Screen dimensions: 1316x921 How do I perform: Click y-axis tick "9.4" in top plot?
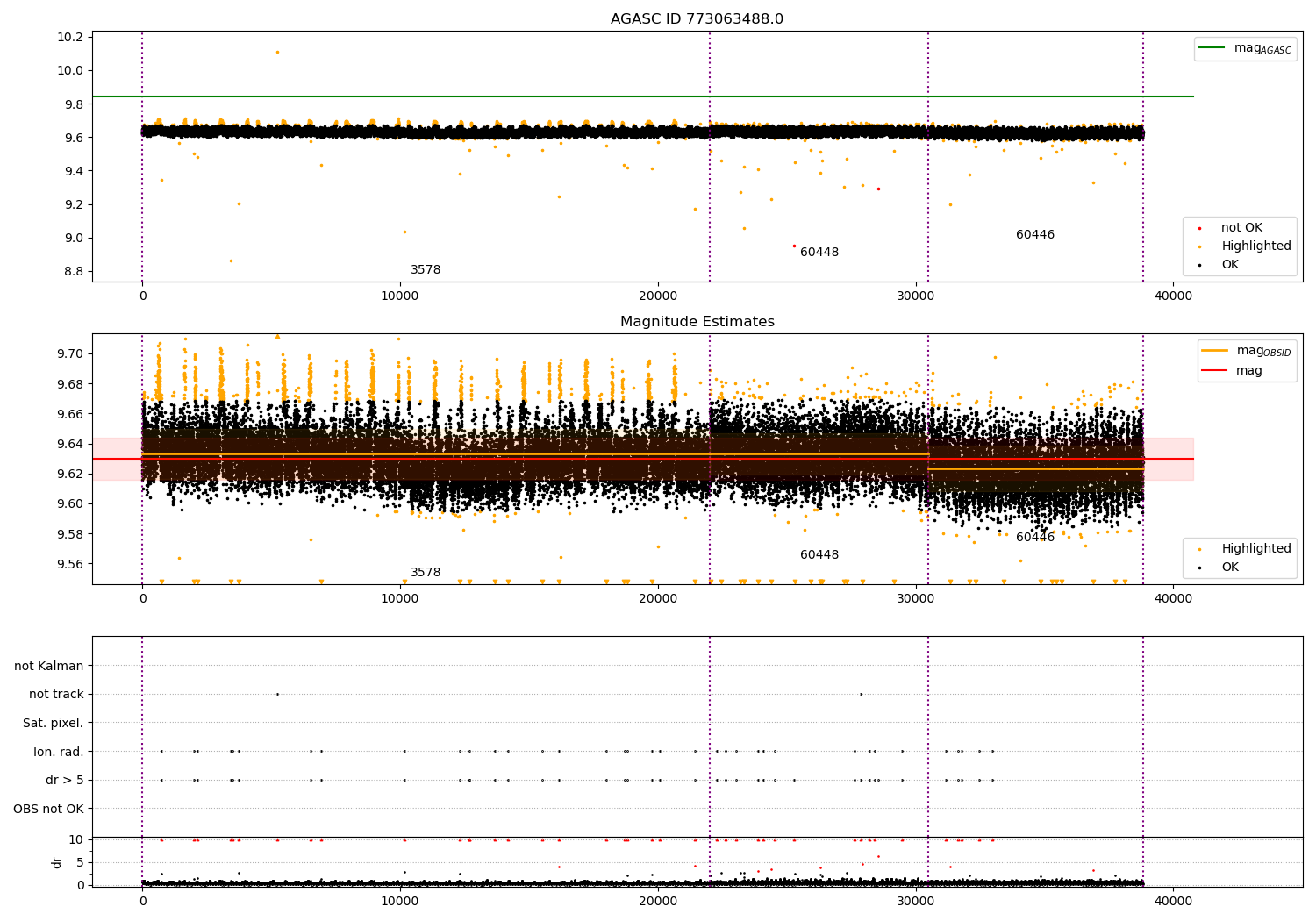coord(74,171)
